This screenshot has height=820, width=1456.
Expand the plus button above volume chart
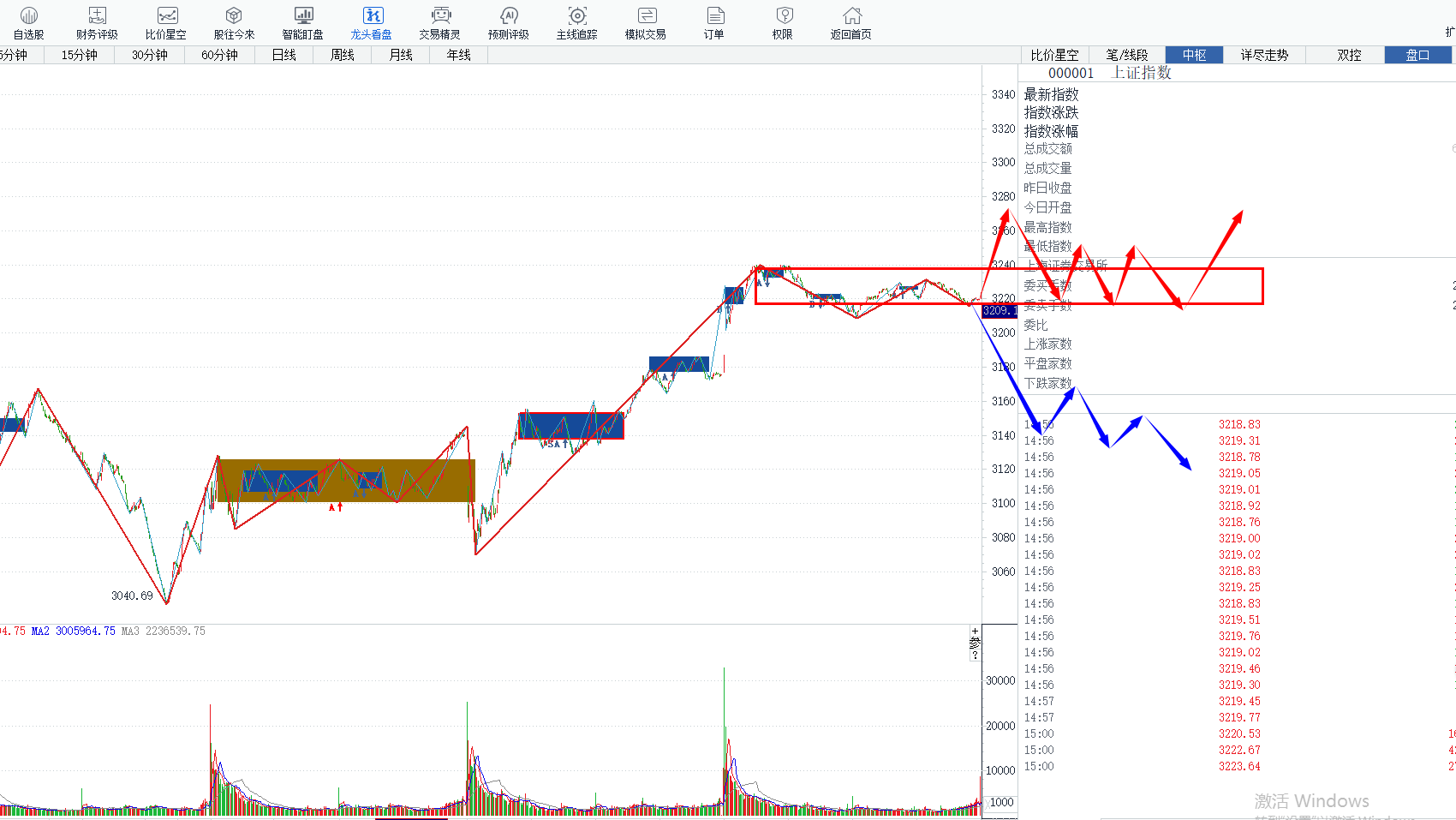(975, 631)
